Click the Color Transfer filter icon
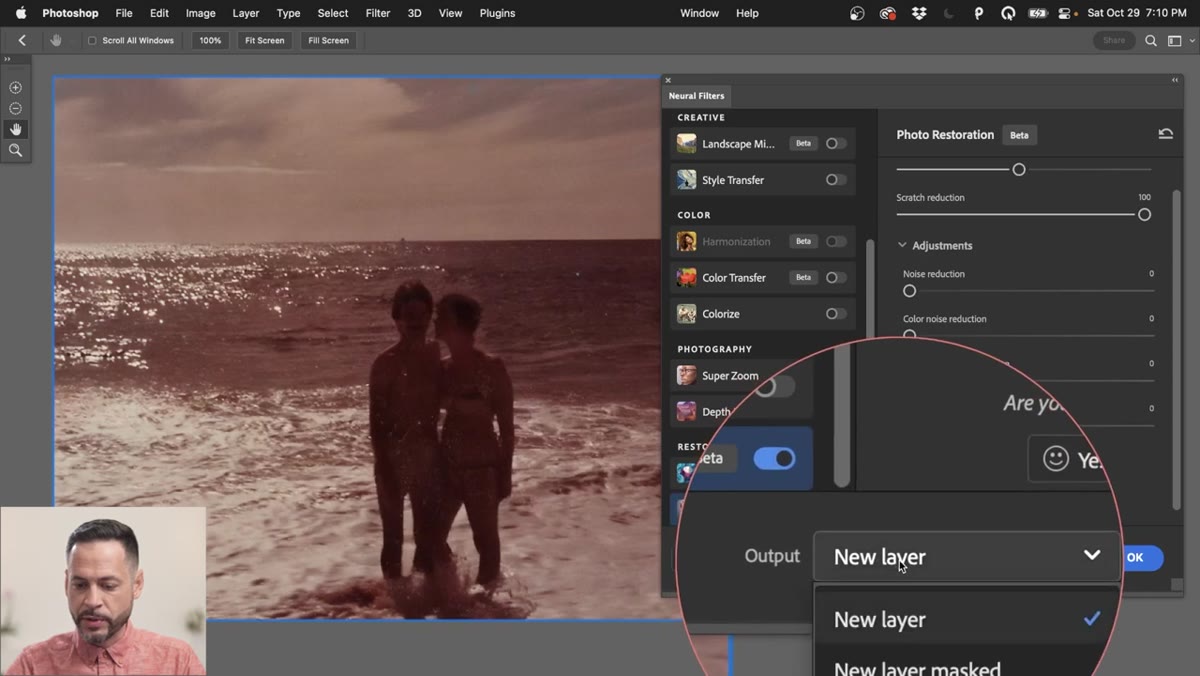Screen dimensions: 1200x676 pos(686,277)
